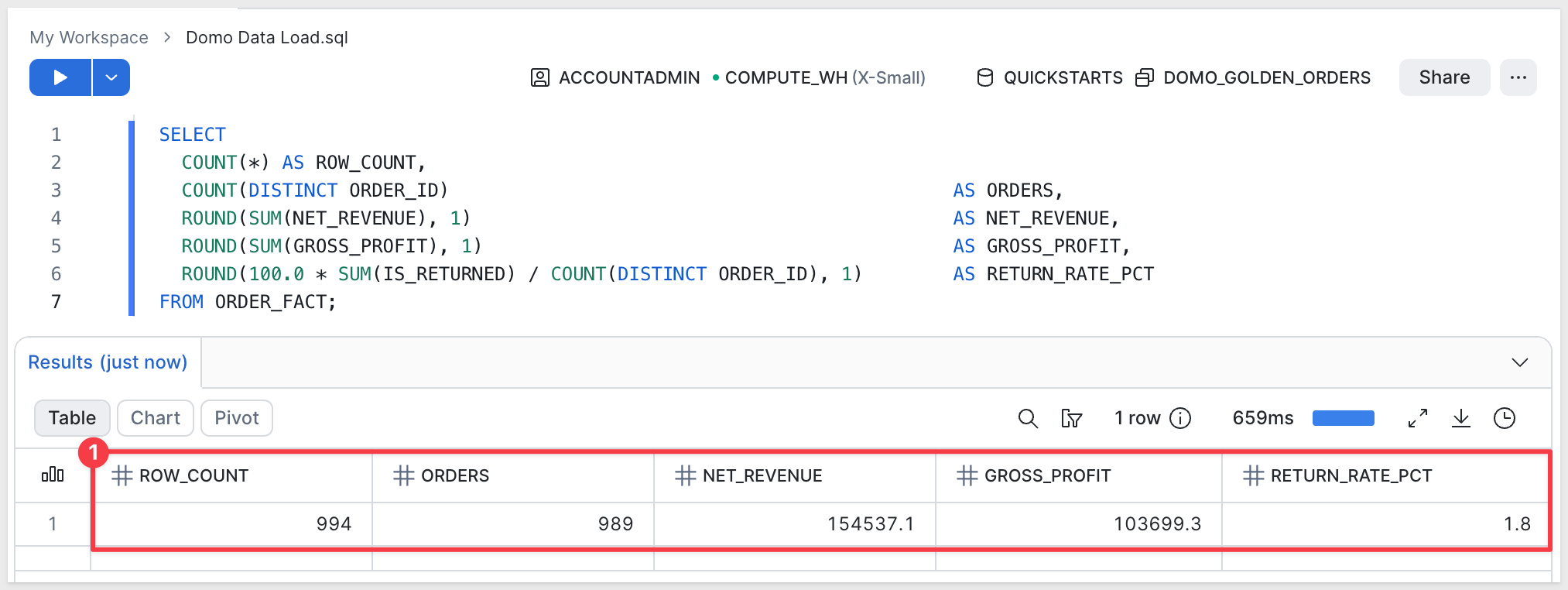The width and height of the screenshot is (1568, 590).
Task: Click the column stats bar chart icon
Action: [53, 475]
